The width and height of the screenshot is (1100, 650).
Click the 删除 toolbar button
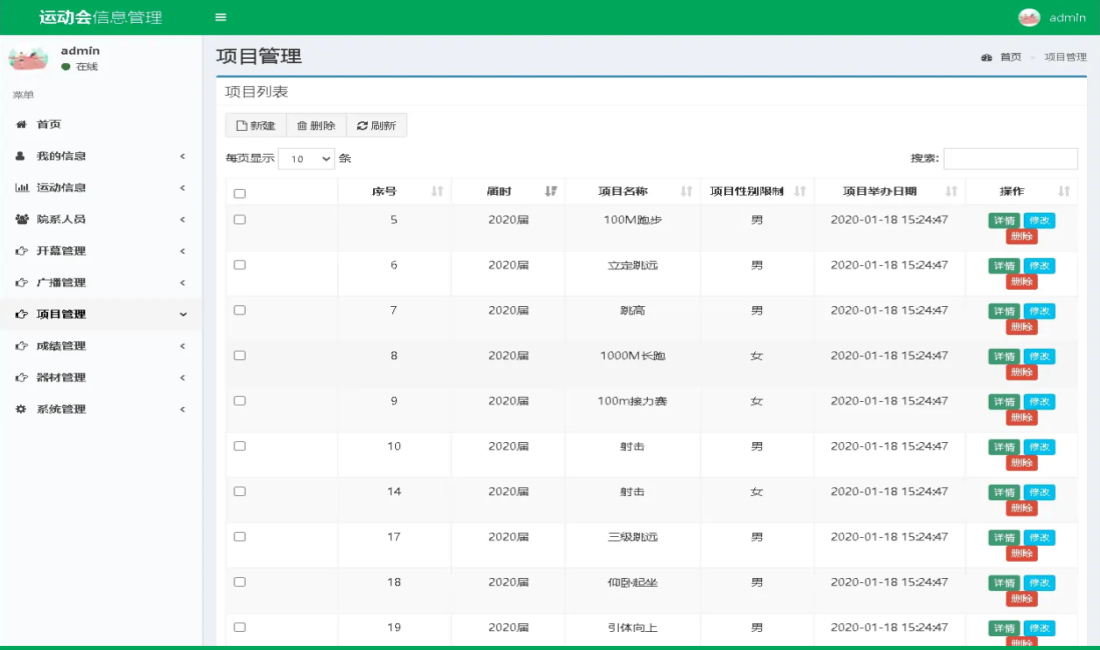[x=316, y=126]
